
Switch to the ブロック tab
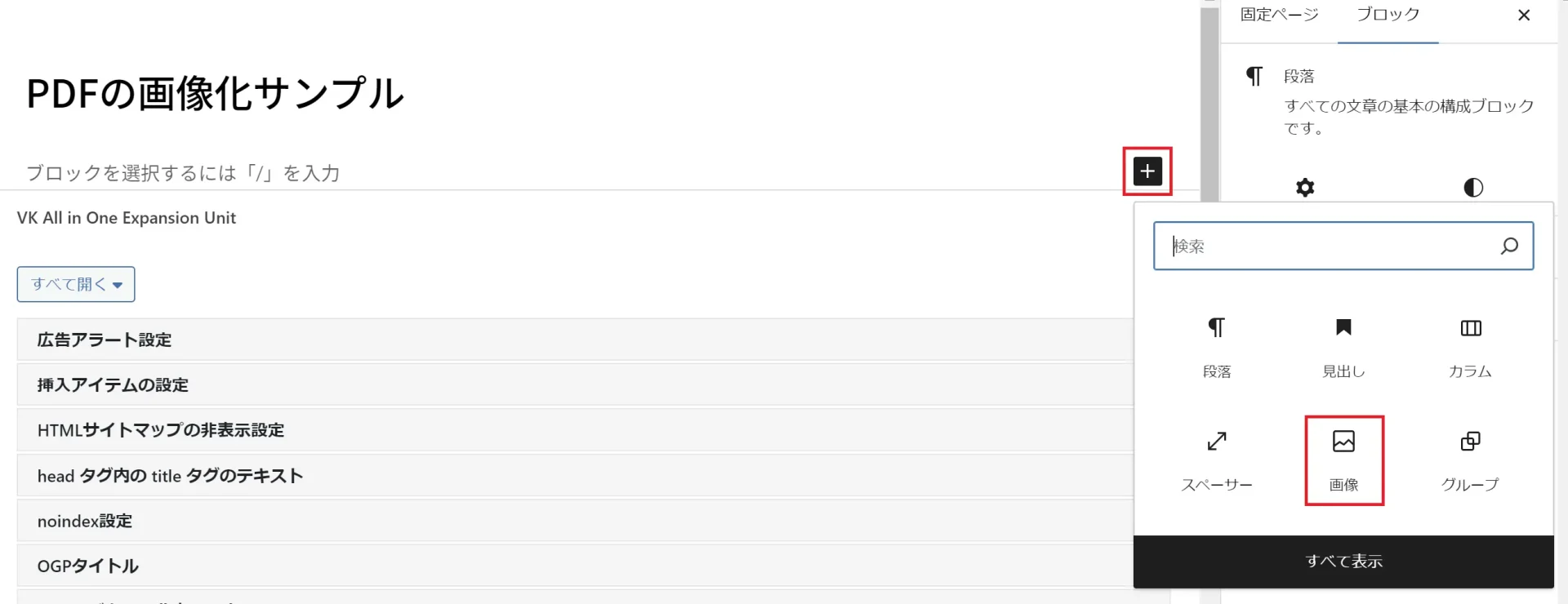pyautogui.click(x=1388, y=15)
